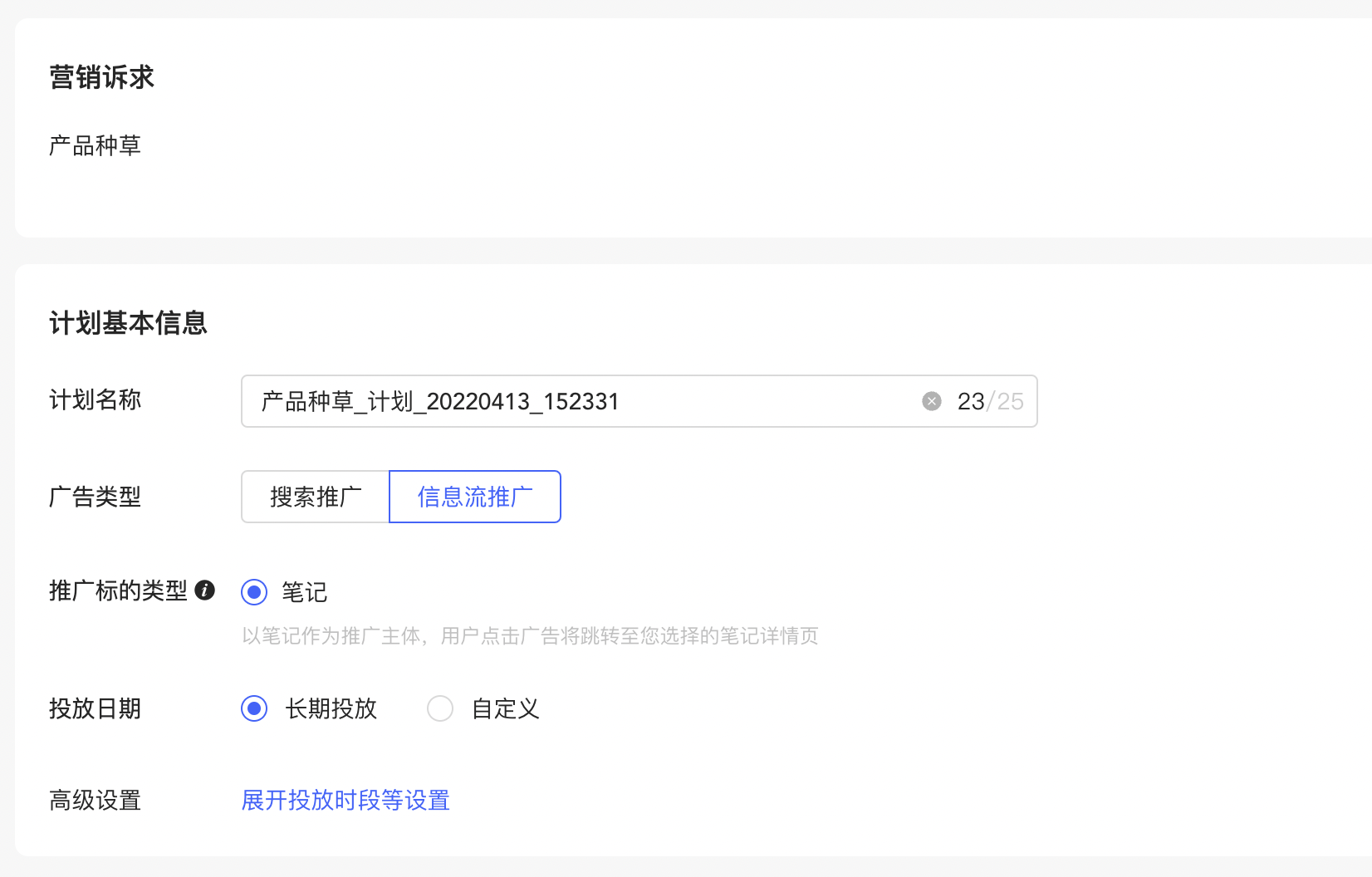The width and height of the screenshot is (1372, 877).
Task: Choose 自定义 delivery dates
Action: tap(440, 708)
